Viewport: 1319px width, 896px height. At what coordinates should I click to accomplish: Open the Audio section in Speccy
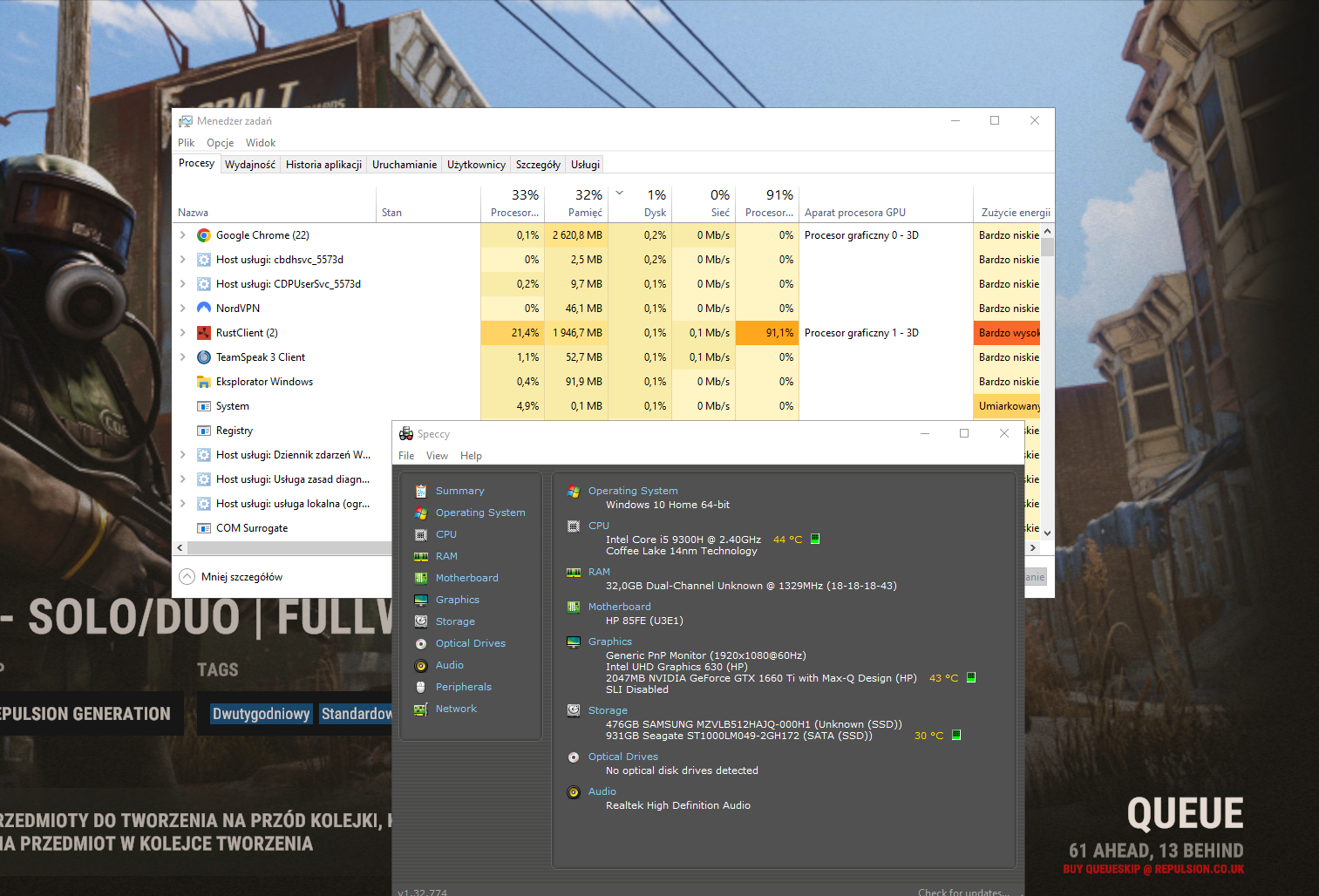point(449,664)
